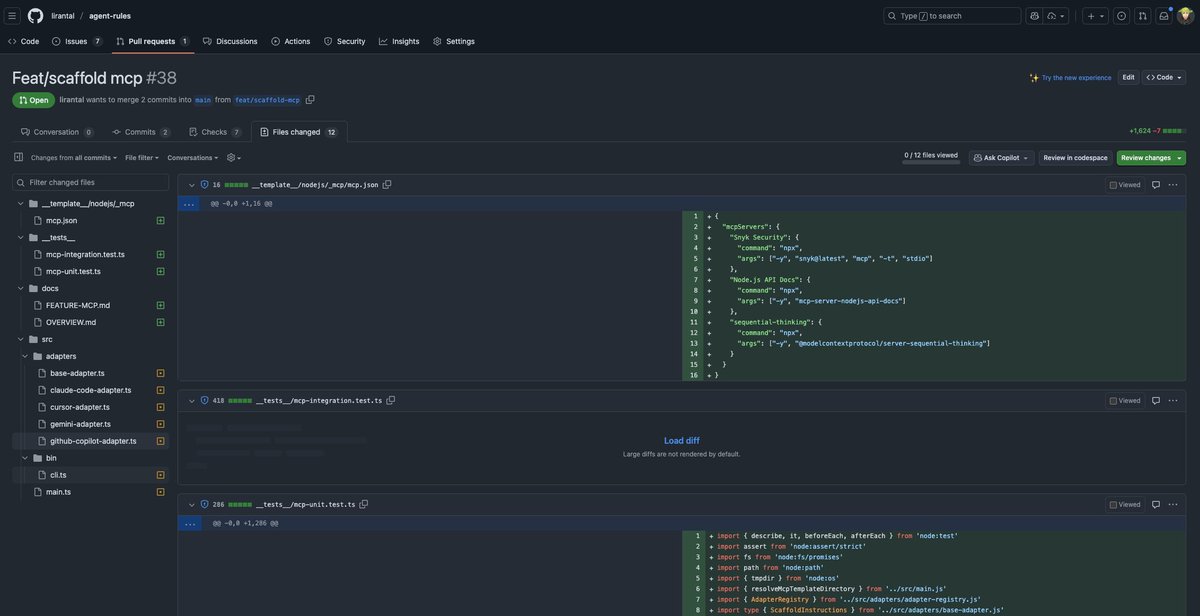This screenshot has height=616, width=1200.
Task: Collapse the docs folder in file tree
Action: click(x=21, y=288)
